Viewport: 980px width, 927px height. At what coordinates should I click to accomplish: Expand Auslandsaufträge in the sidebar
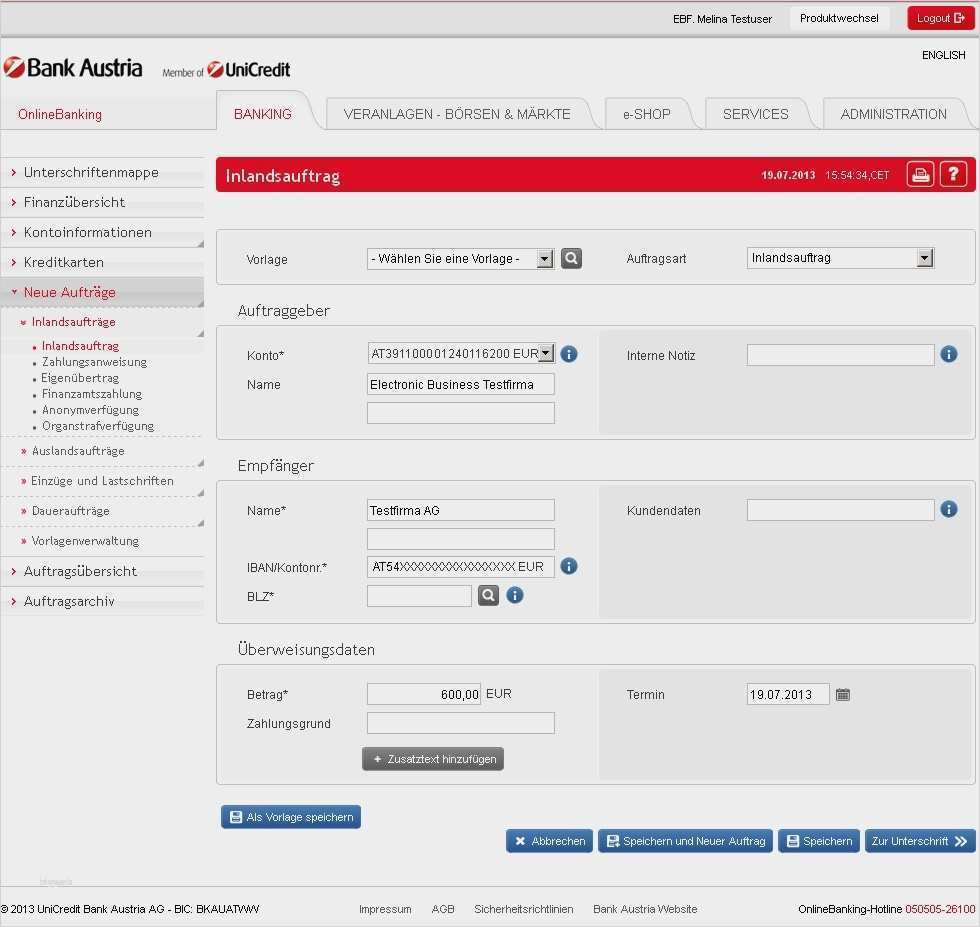(x=77, y=451)
